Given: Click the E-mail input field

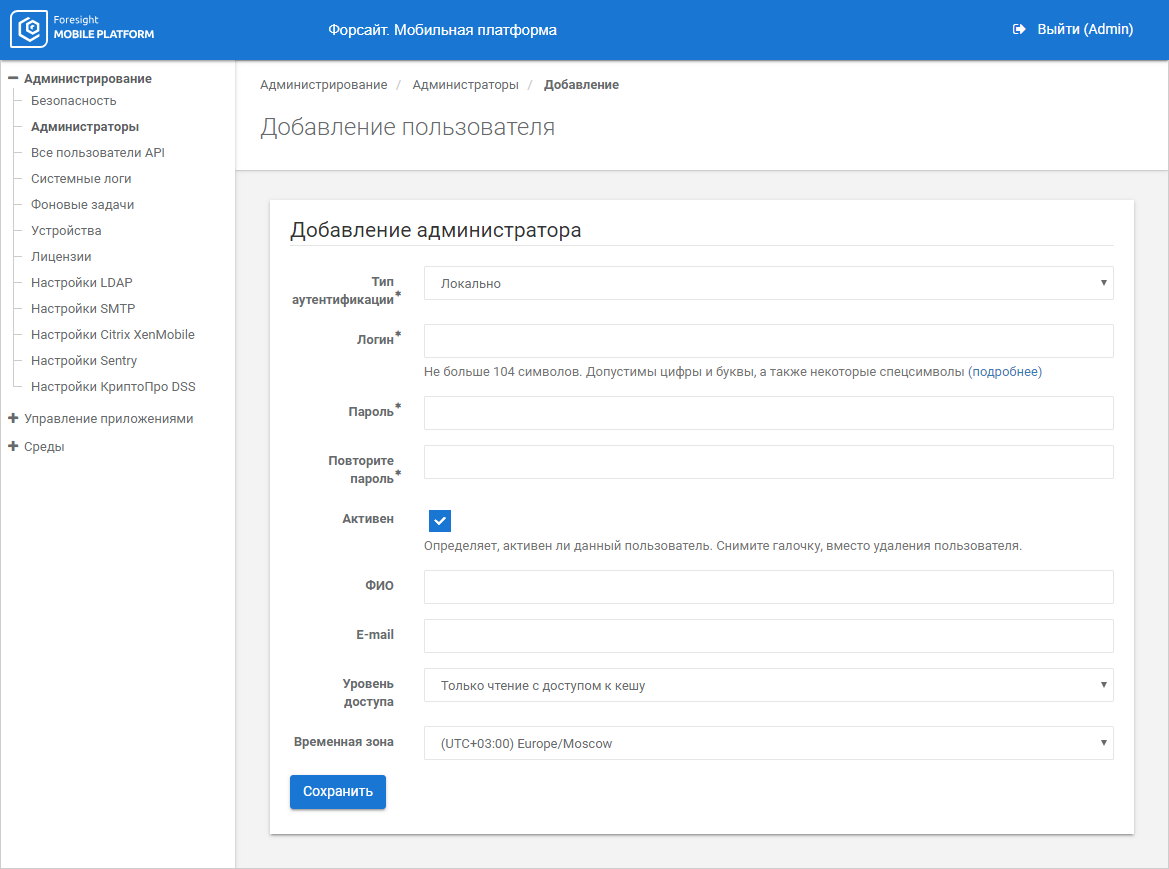Looking at the screenshot, I should [x=768, y=636].
